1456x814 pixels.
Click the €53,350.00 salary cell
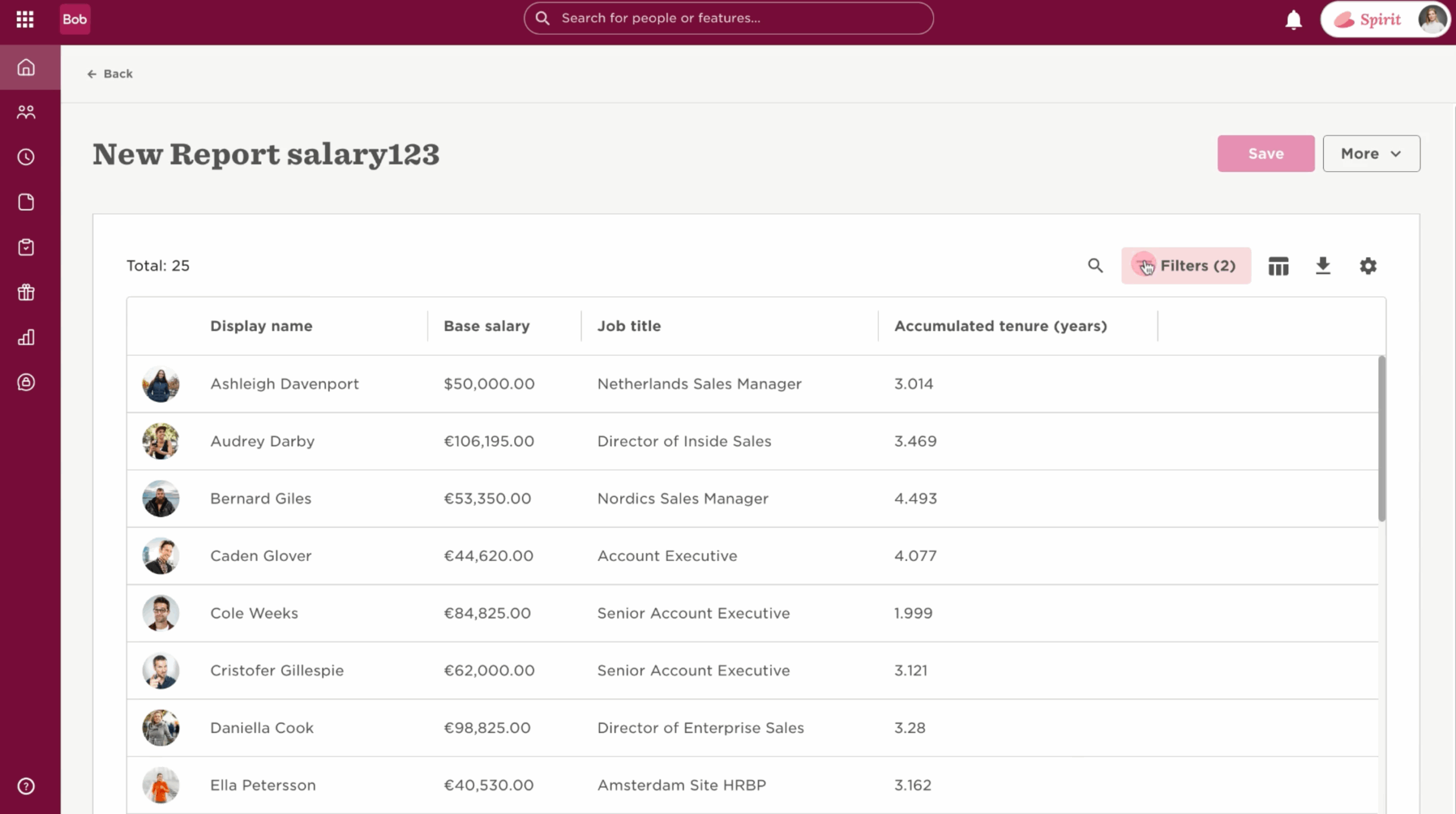(x=487, y=499)
